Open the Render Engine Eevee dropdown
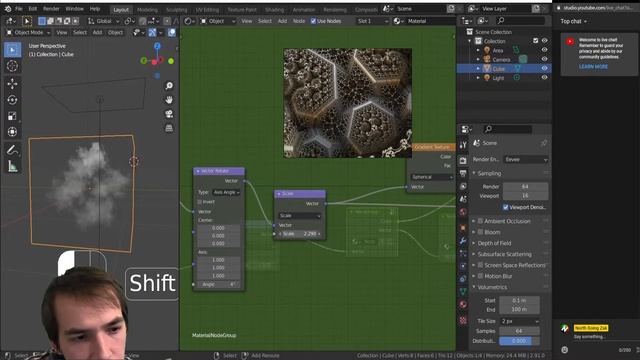This screenshot has height=360, width=640. click(x=526, y=160)
